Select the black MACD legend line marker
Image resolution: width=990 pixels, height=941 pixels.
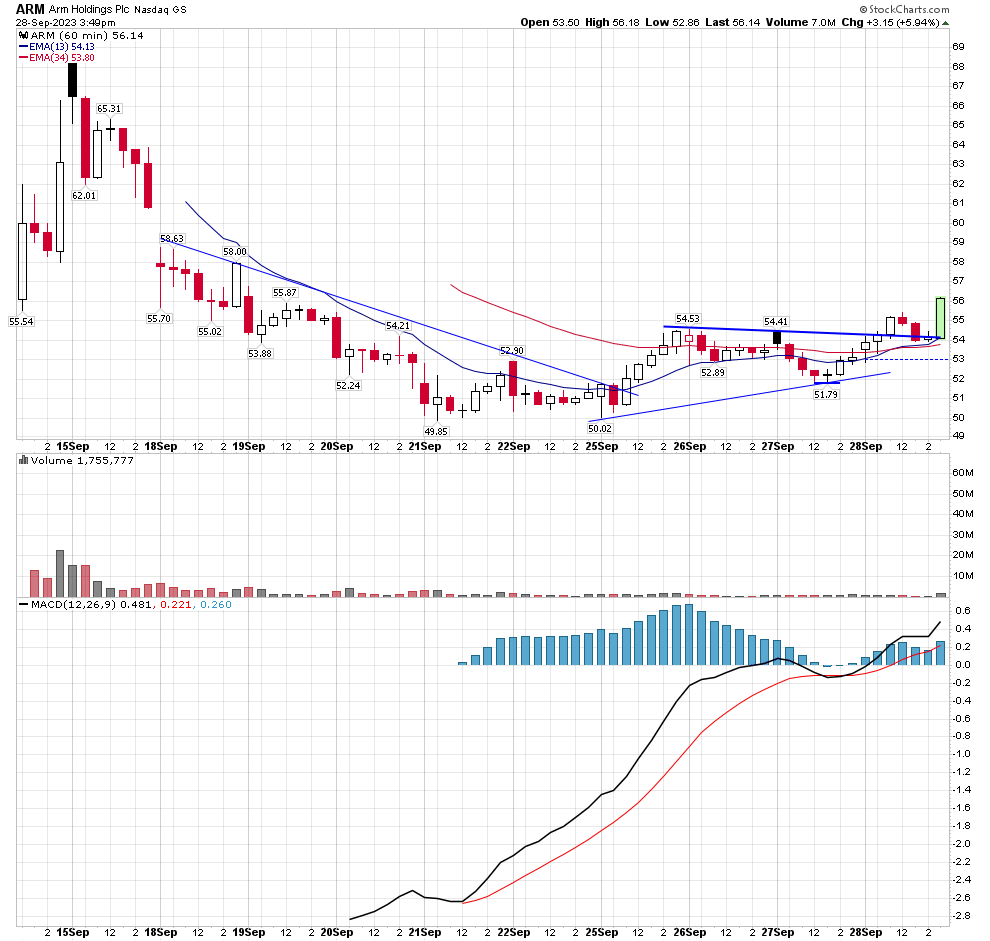click(24, 604)
